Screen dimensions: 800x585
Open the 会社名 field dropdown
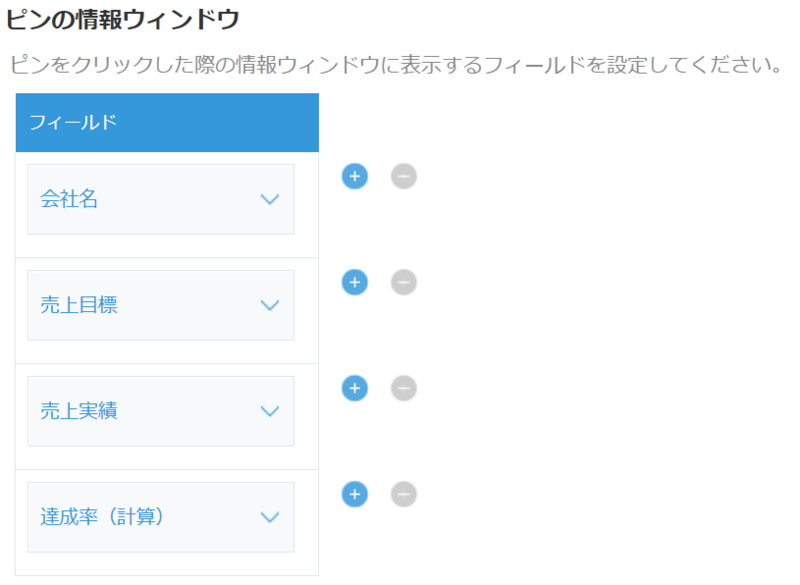coord(160,199)
